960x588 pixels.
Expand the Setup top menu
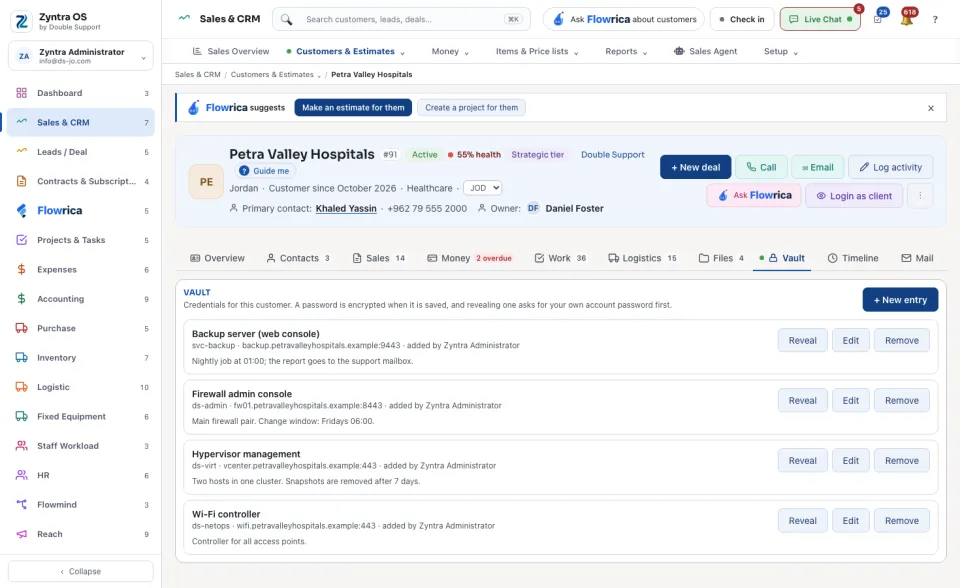pos(781,51)
